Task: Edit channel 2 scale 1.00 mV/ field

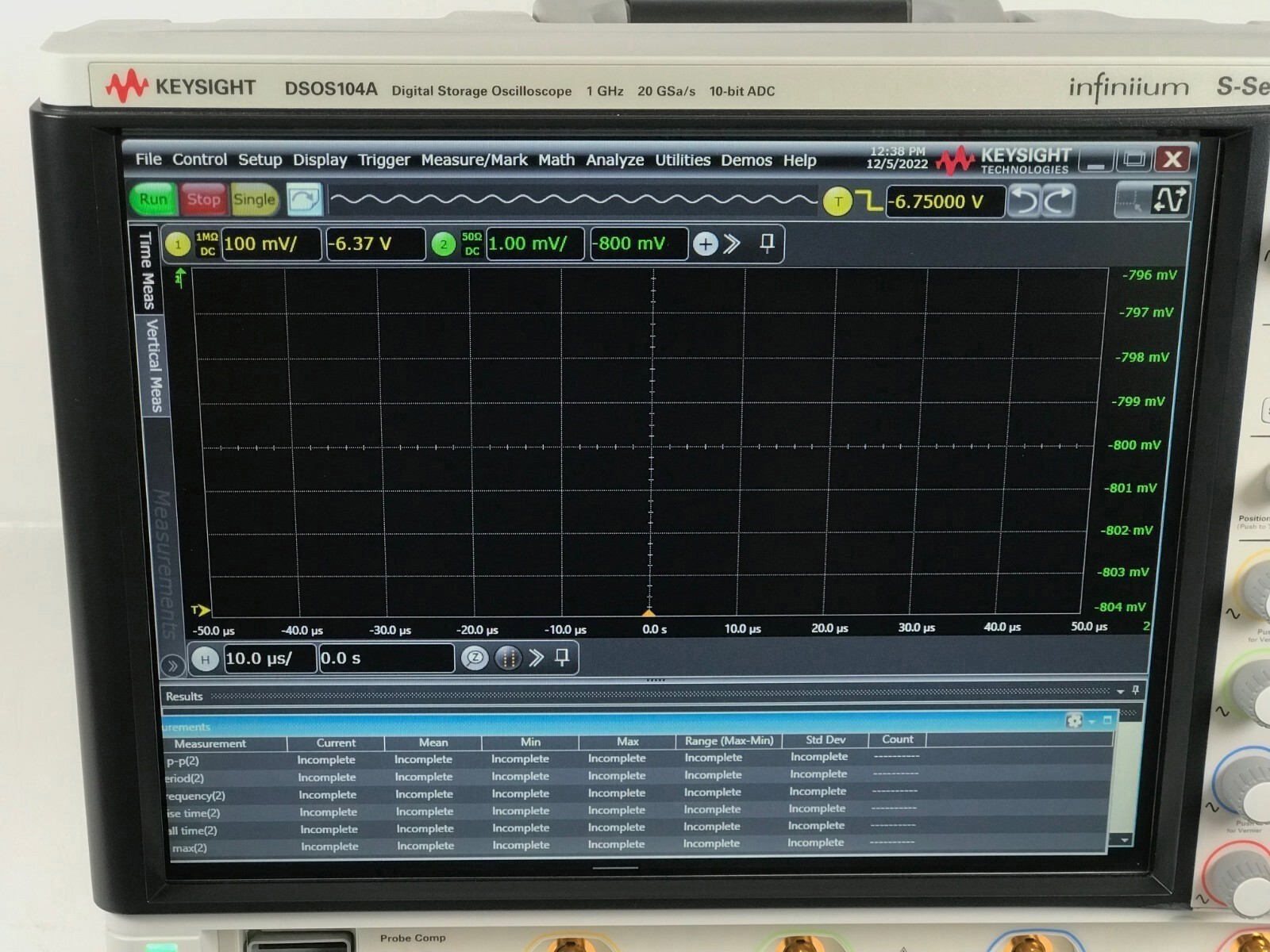Action: click(x=535, y=244)
